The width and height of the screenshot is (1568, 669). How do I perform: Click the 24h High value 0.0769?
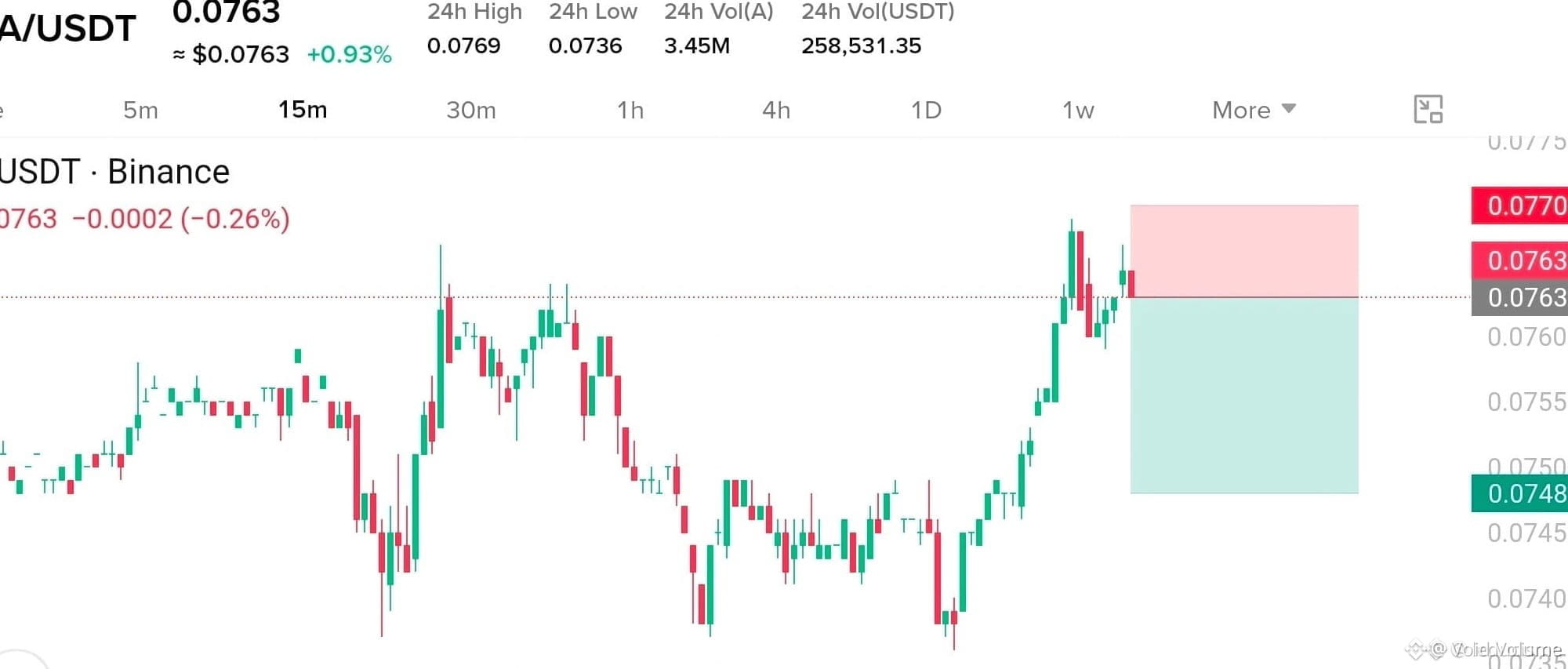click(x=463, y=45)
